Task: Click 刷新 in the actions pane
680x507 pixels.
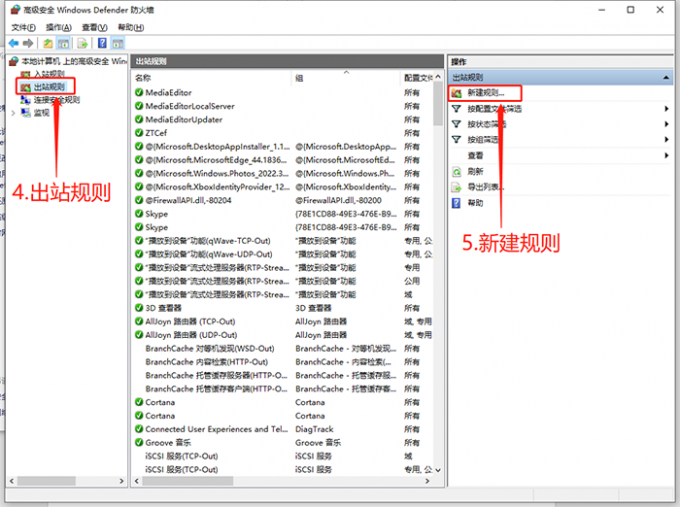Action: pyautogui.click(x=475, y=171)
